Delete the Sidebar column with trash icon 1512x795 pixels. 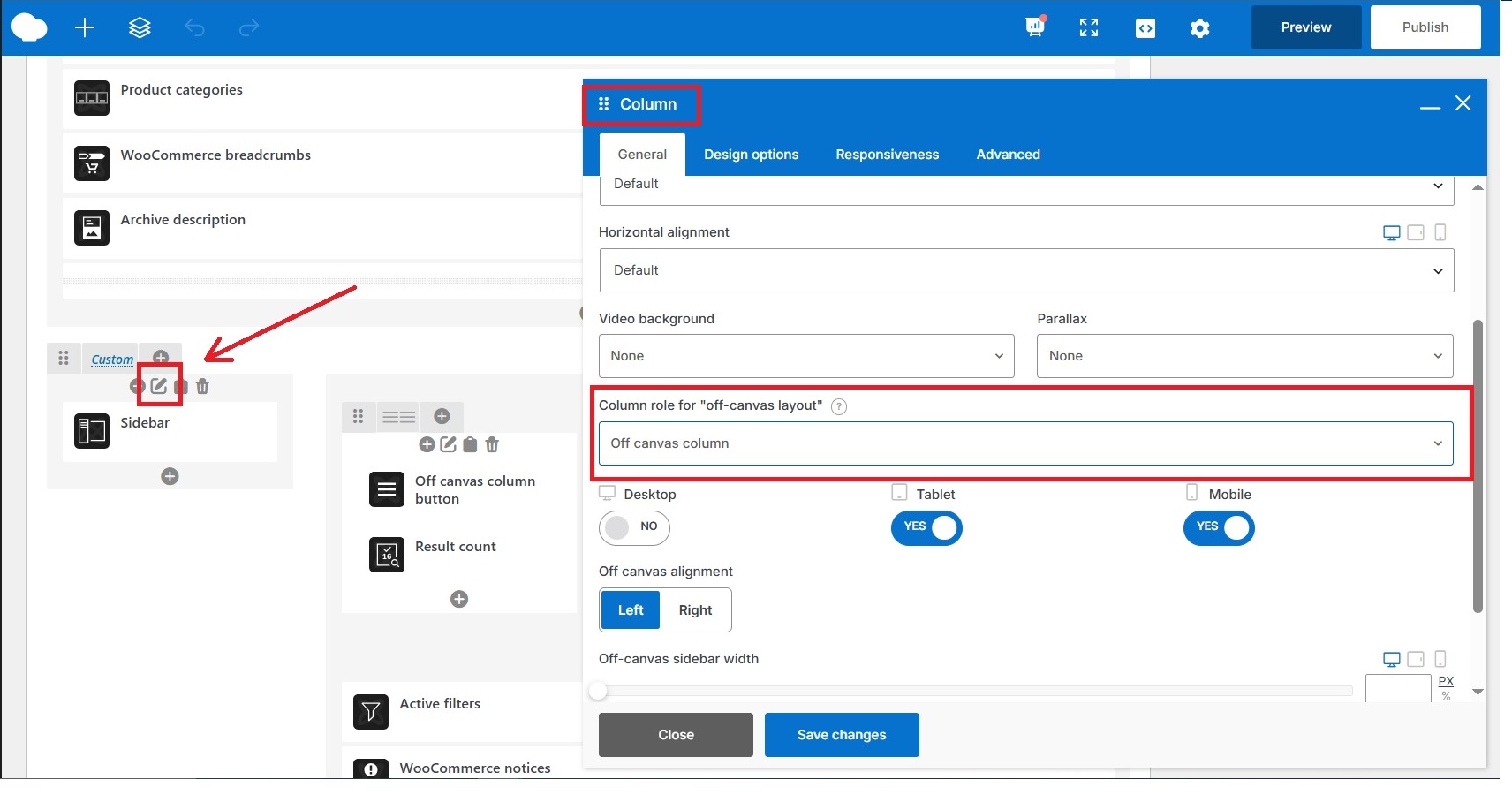(x=202, y=386)
